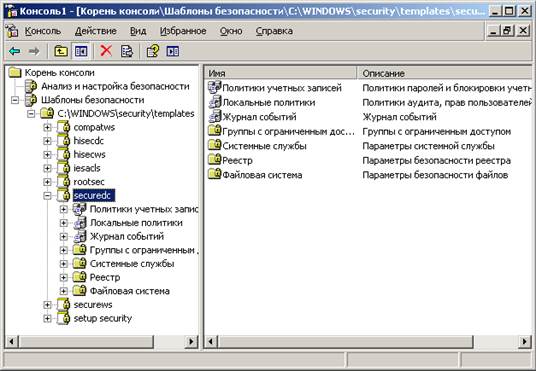Image resolution: width=536 pixels, height=371 pixels.
Task: Click the compatws template icon
Action: [x=64, y=127]
